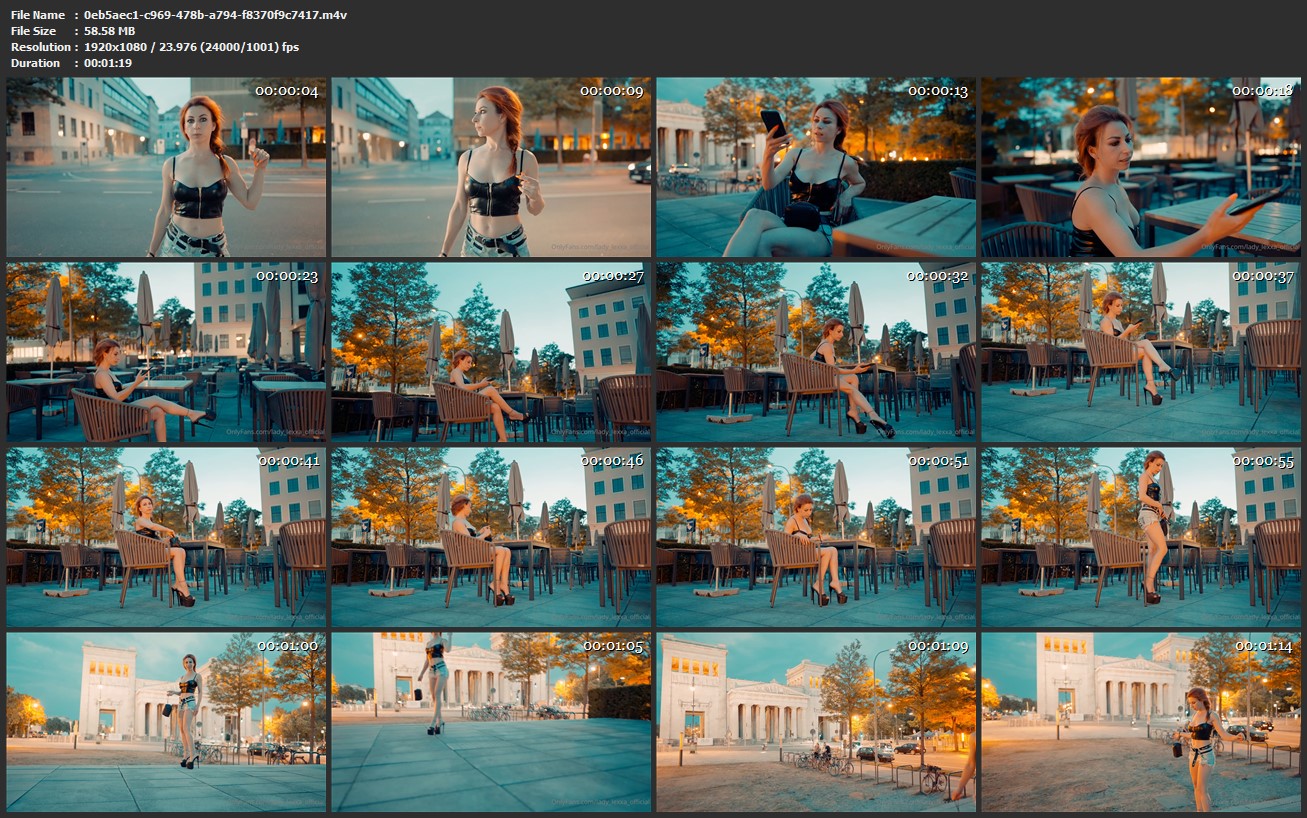Screen dimensions: 1307x818
Task: Choose the frame marked 00:00:32
Action: tap(816, 352)
